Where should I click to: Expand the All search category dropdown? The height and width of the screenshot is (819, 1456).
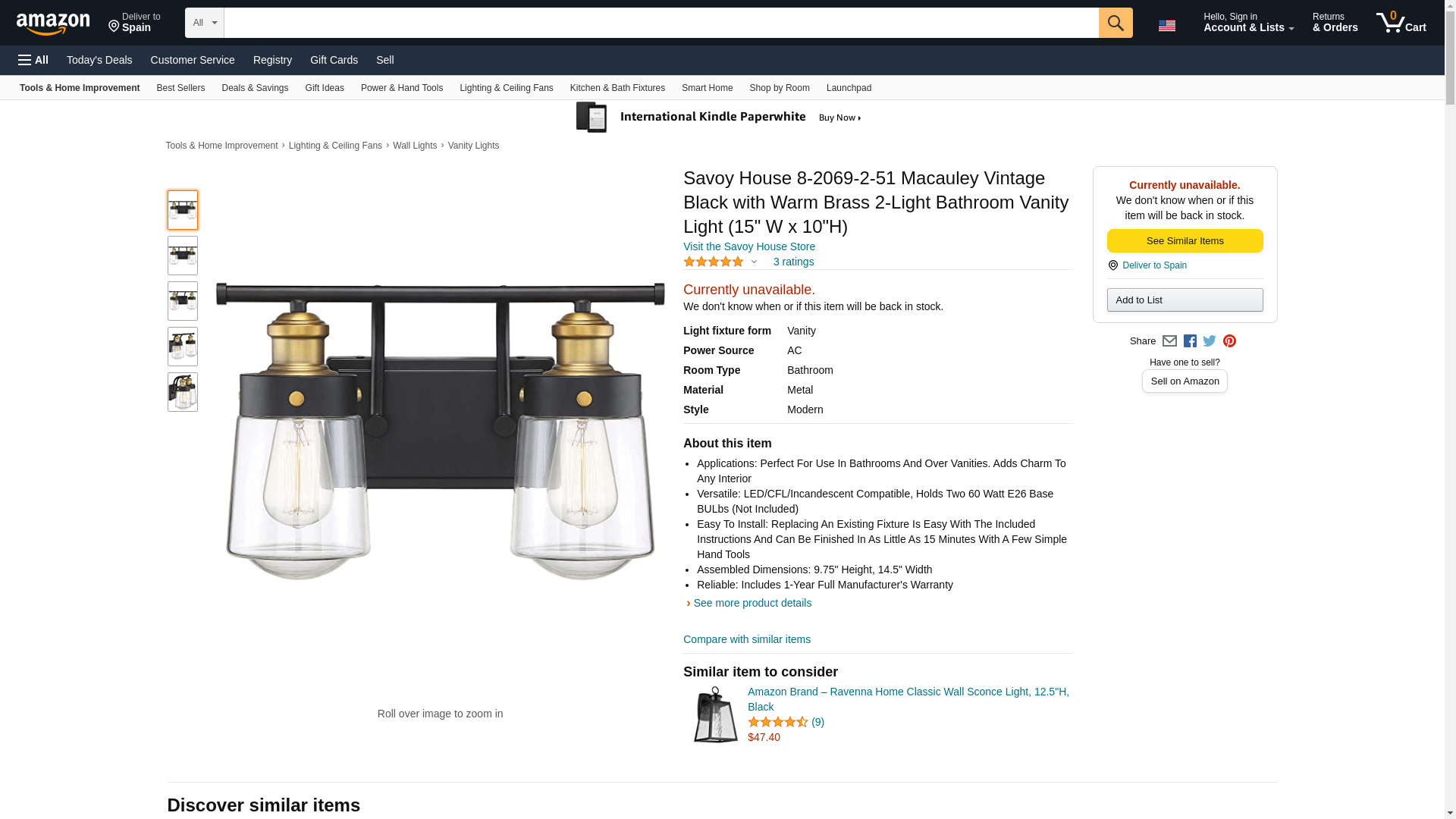(204, 23)
